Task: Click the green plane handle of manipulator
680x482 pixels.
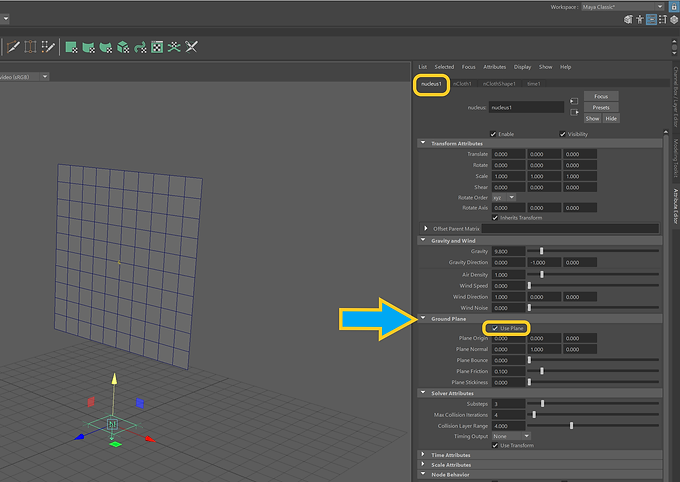Action: point(115,444)
